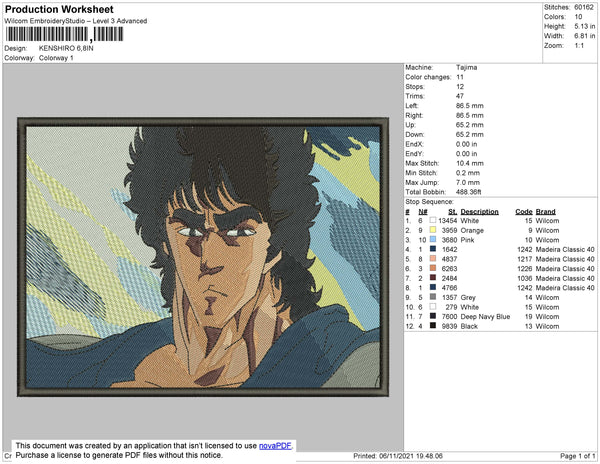600x464 pixels.
Task: Click the St. column header
Action: (453, 212)
